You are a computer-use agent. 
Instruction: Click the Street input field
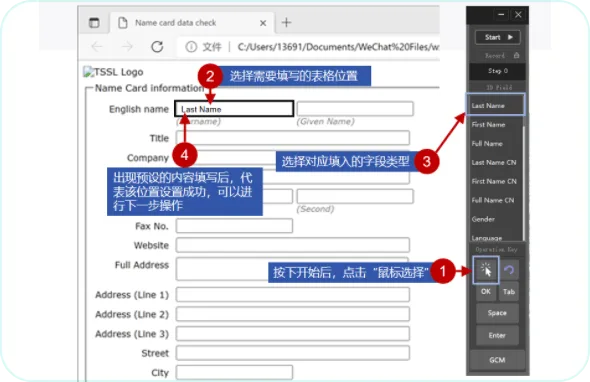pyautogui.click(x=293, y=353)
